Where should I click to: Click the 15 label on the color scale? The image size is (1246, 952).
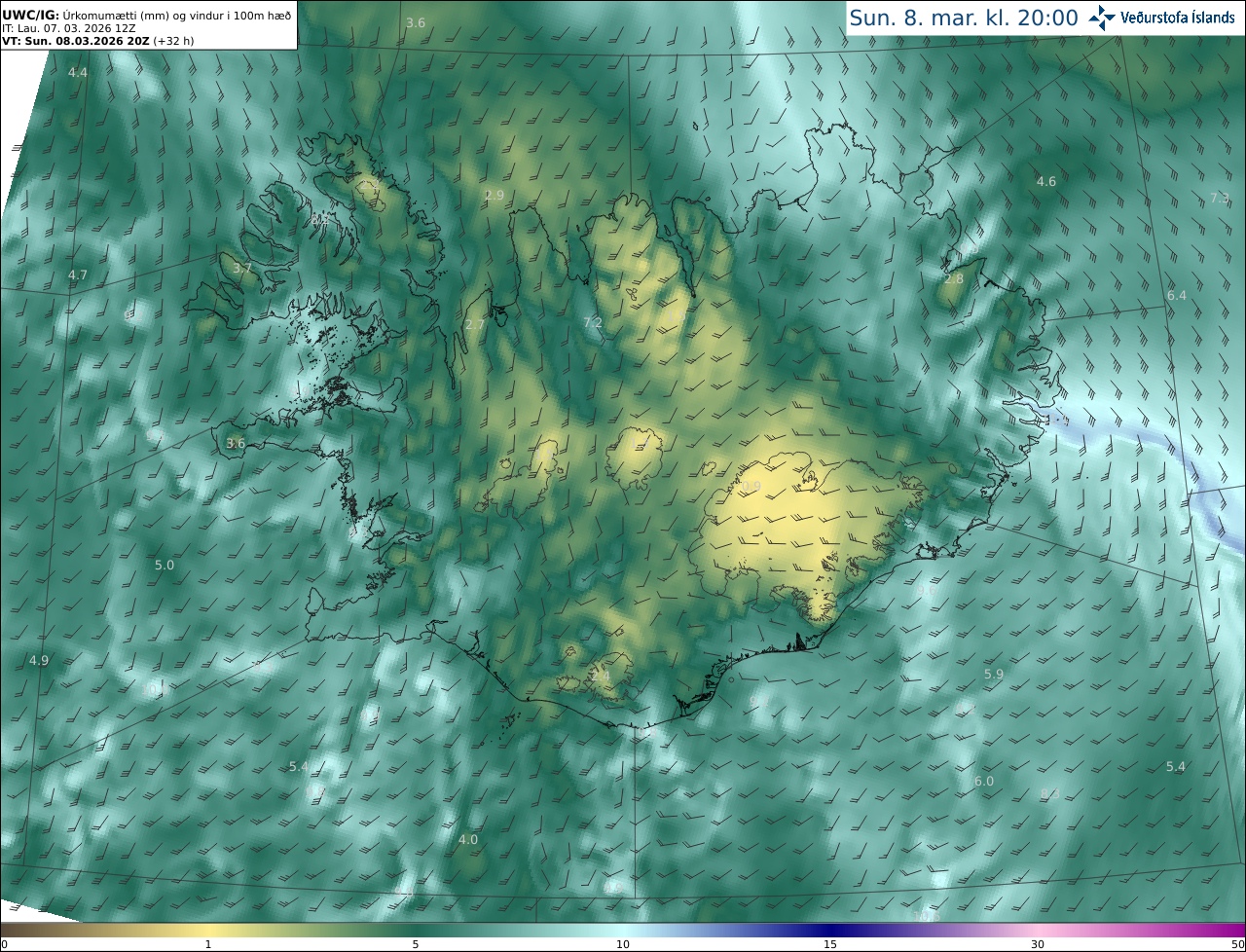pyautogui.click(x=830, y=944)
